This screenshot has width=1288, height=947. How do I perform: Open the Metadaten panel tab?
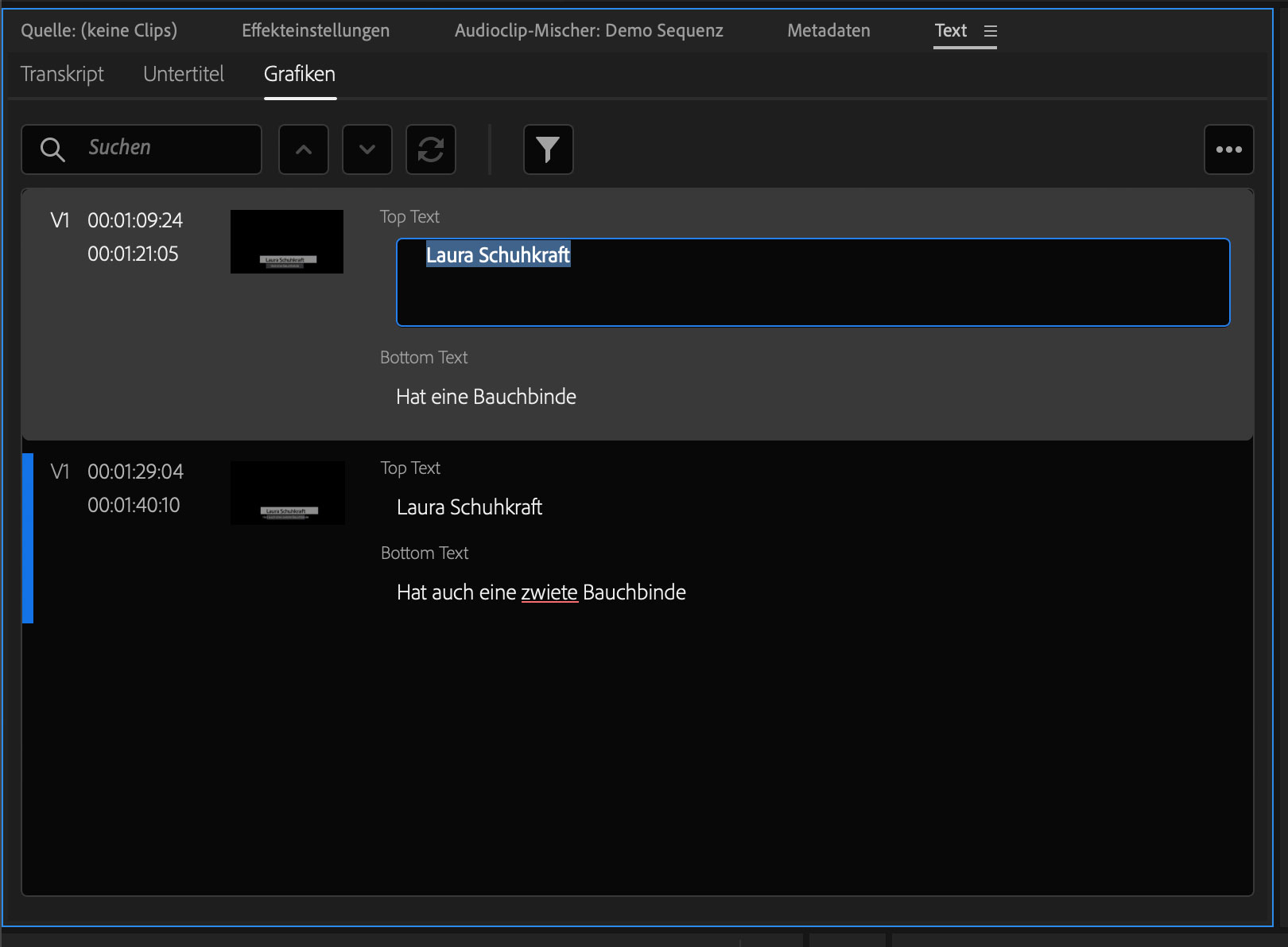828,31
